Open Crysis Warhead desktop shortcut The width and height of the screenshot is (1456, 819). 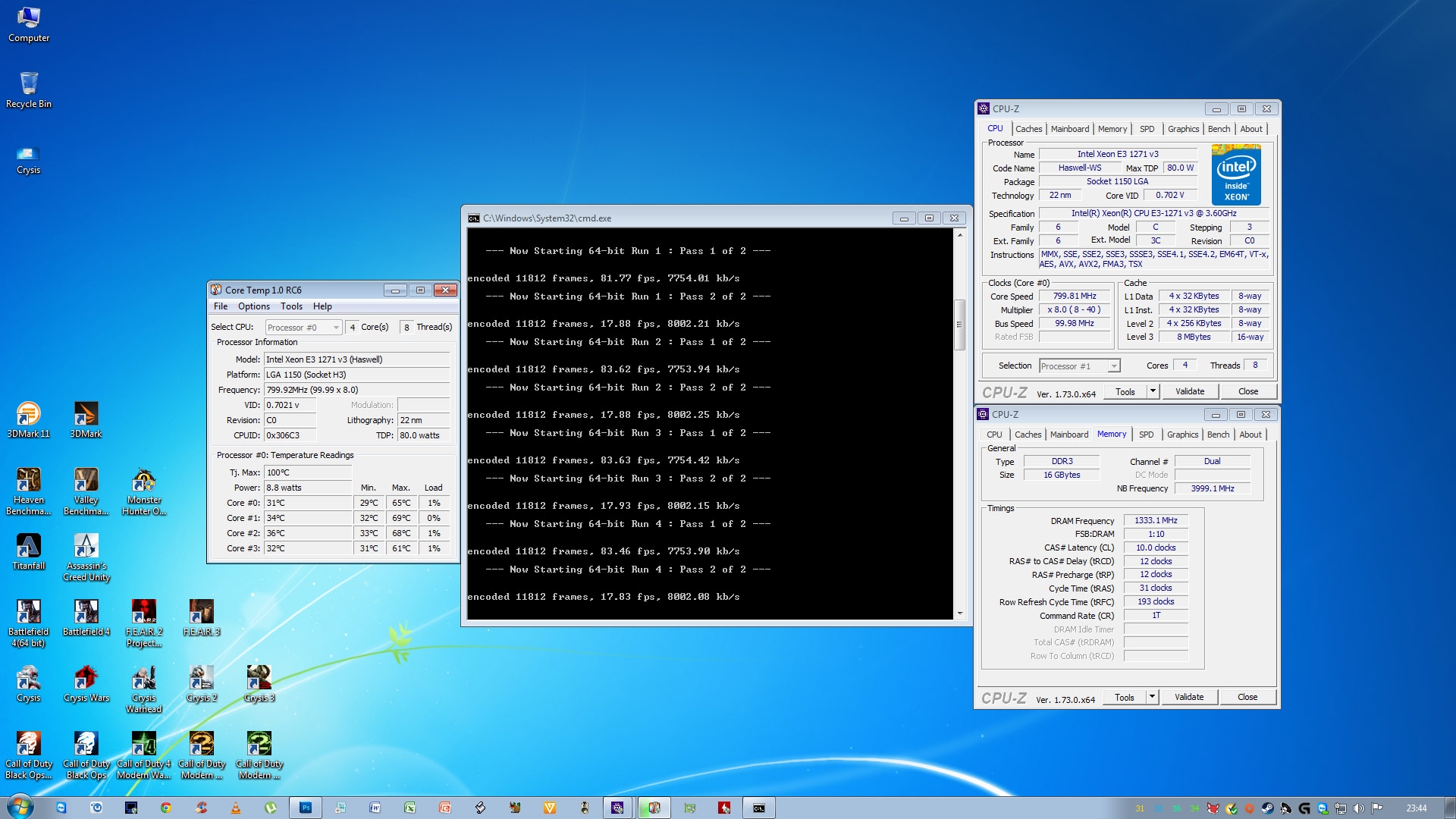[144, 689]
